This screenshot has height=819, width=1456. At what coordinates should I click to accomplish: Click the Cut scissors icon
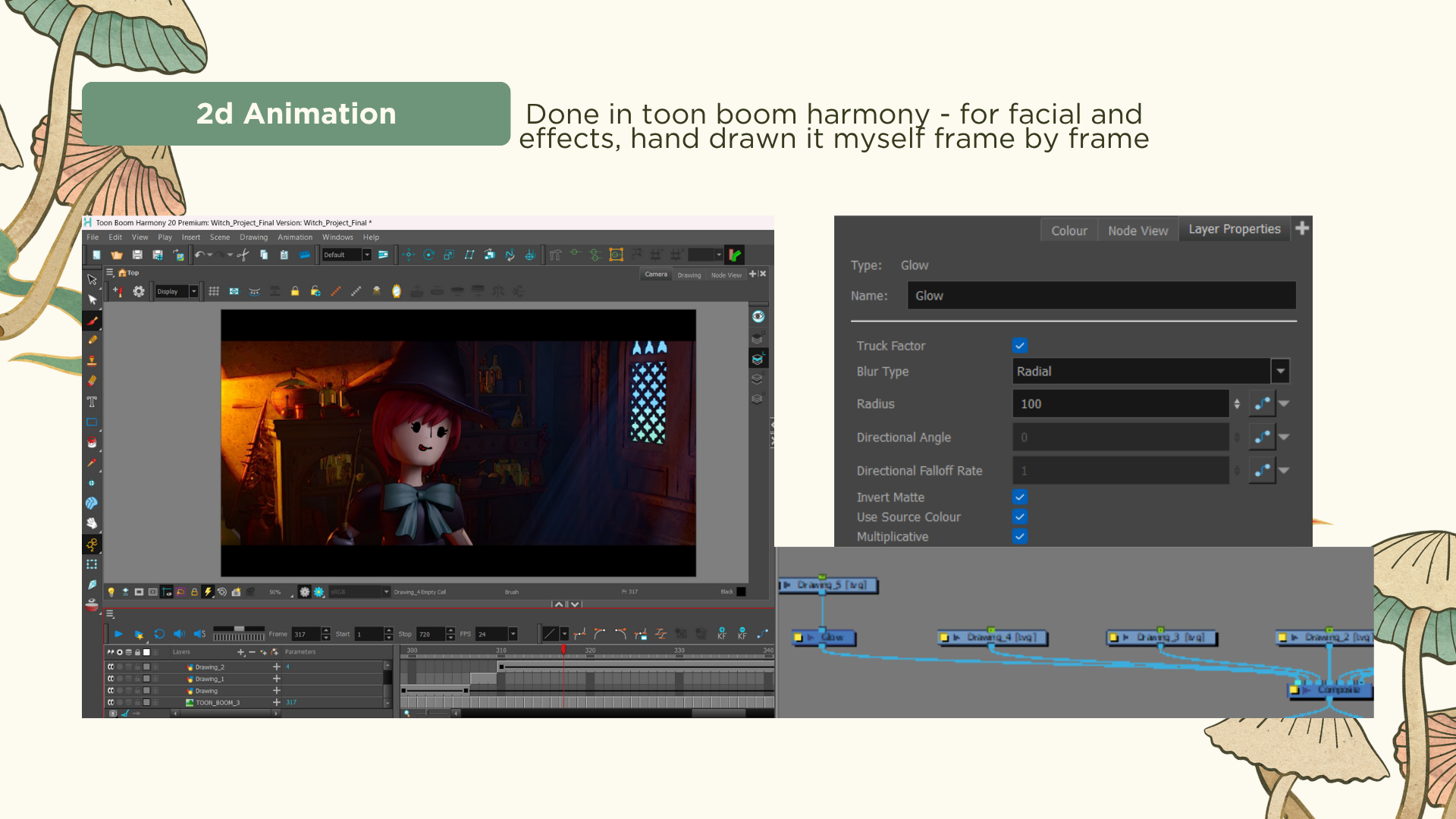243,255
